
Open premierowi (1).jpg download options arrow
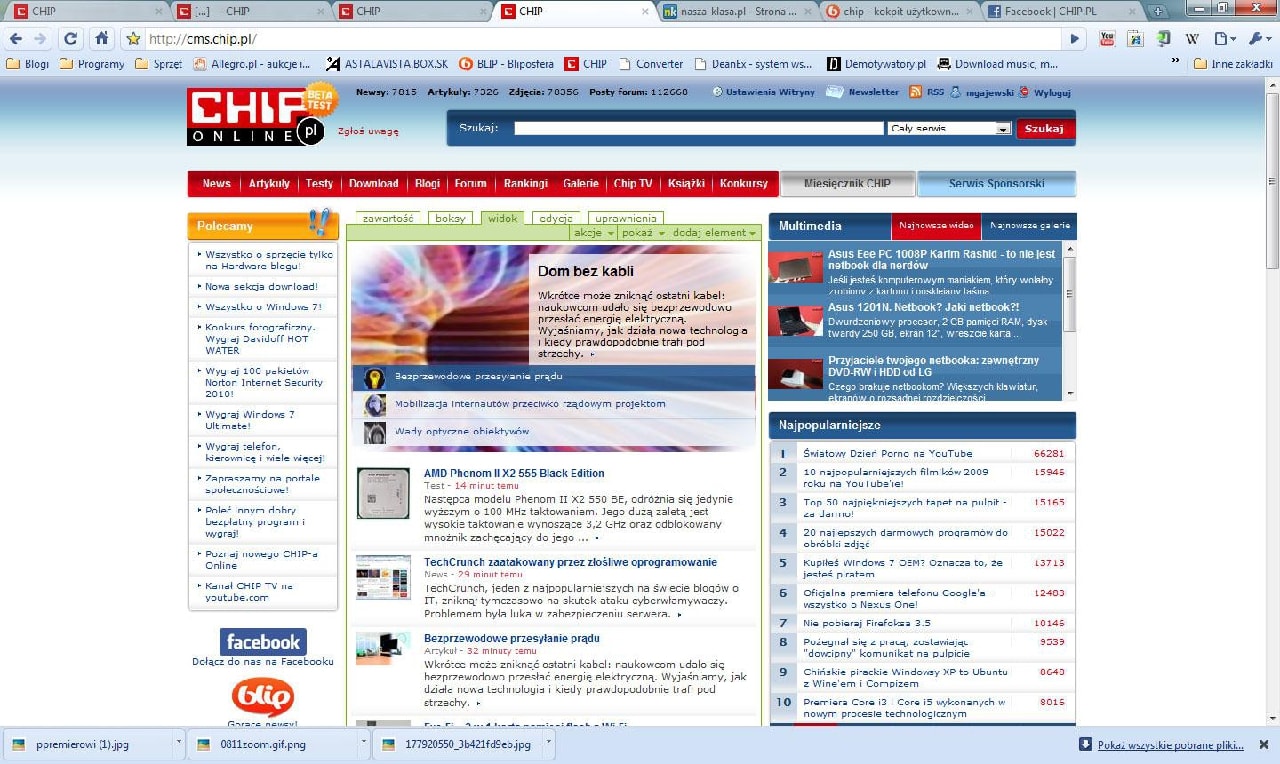pyautogui.click(x=179, y=744)
